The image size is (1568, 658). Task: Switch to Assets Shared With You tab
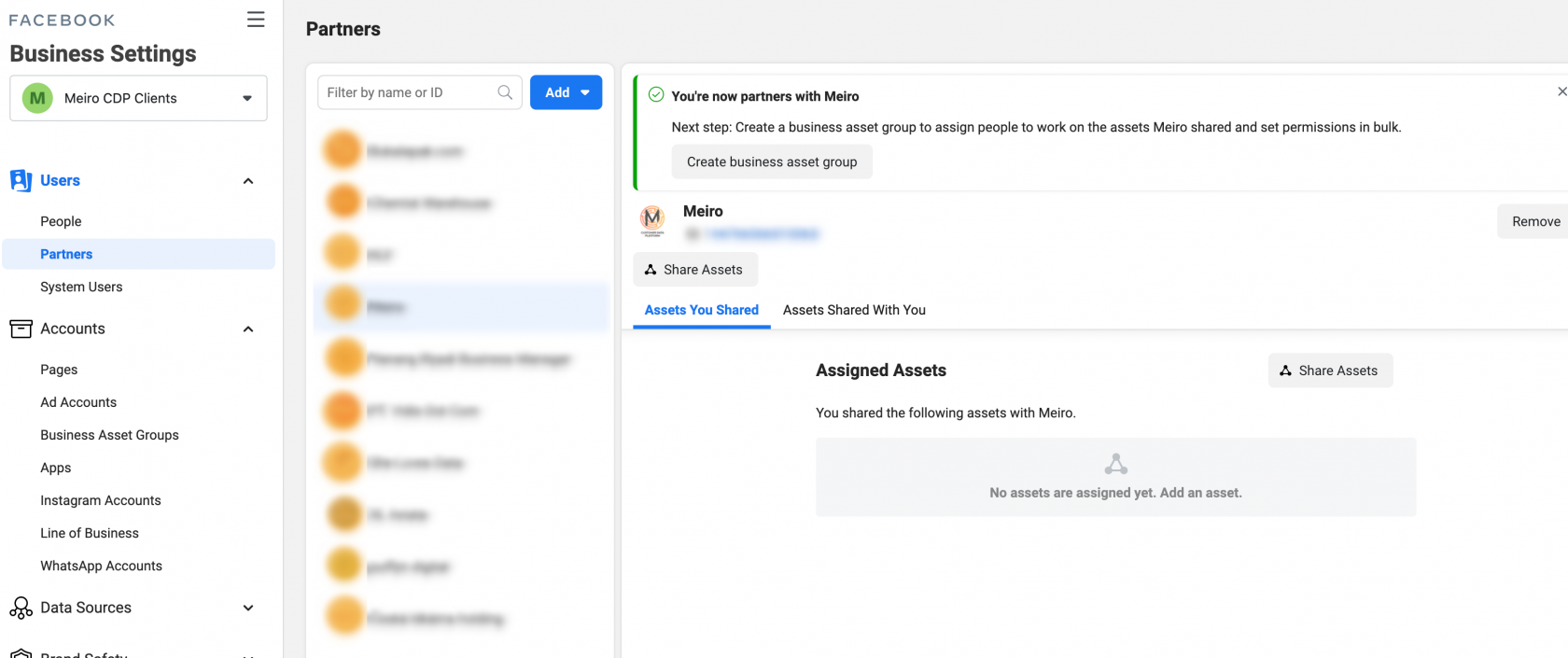click(x=854, y=310)
